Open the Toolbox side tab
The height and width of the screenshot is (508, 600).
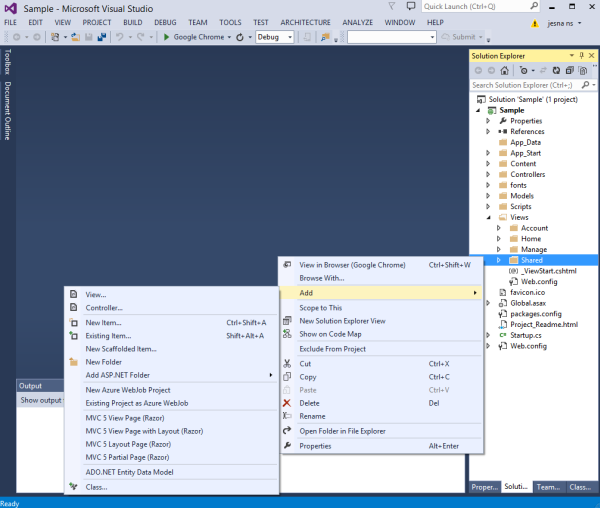click(x=7, y=62)
